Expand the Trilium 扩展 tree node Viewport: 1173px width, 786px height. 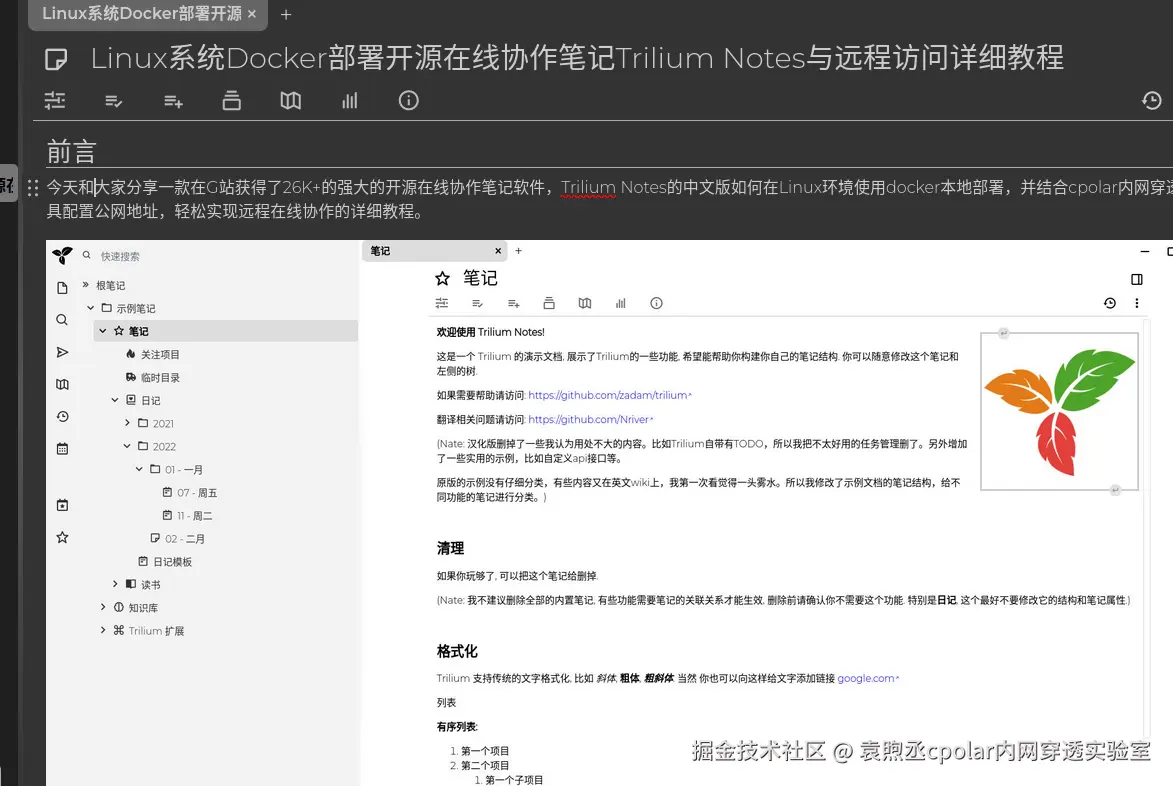[103, 630]
